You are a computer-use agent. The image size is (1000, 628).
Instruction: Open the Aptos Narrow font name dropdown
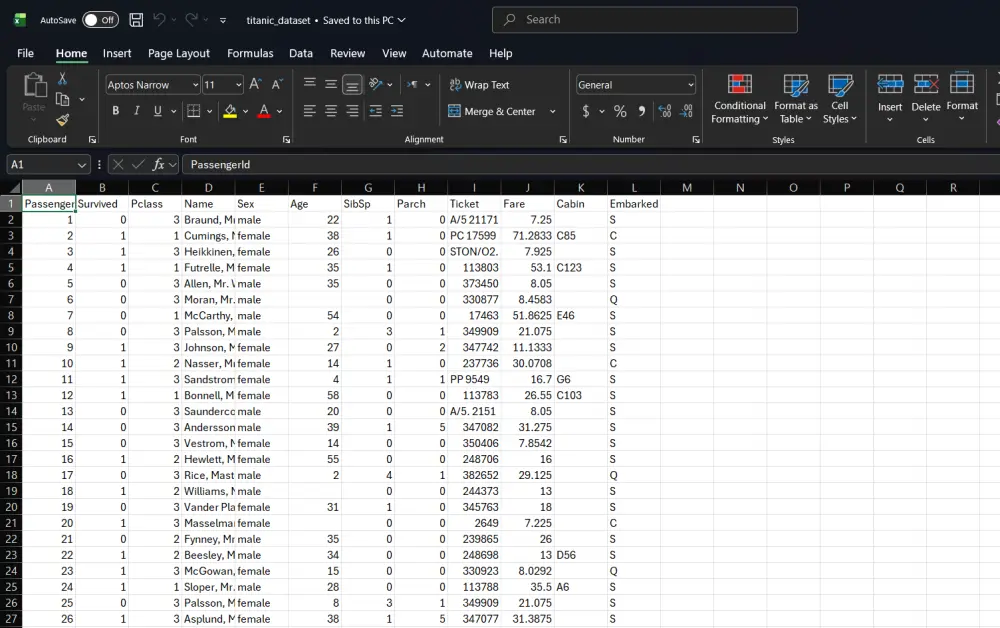click(195, 85)
